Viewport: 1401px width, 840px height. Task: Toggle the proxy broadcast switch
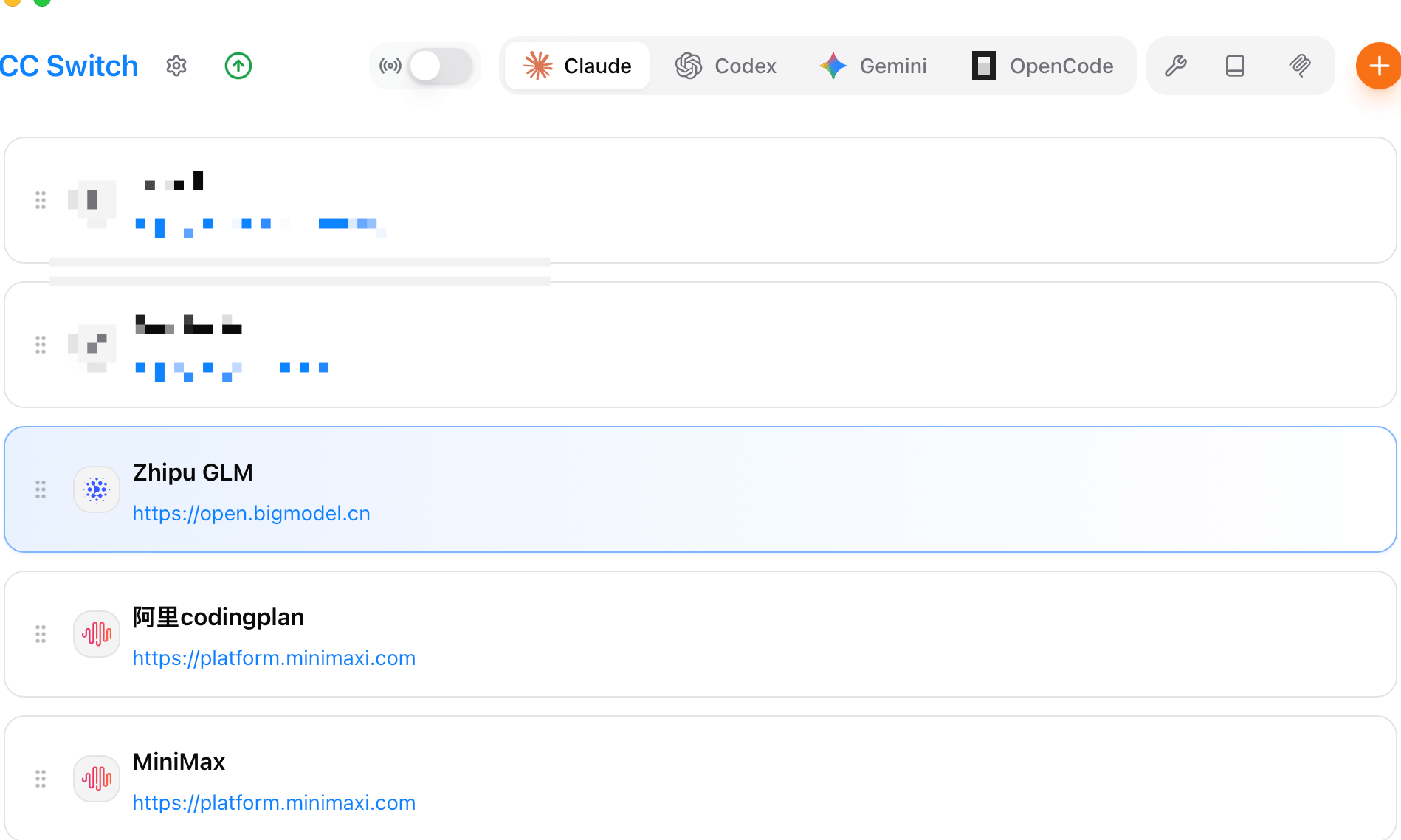441,66
